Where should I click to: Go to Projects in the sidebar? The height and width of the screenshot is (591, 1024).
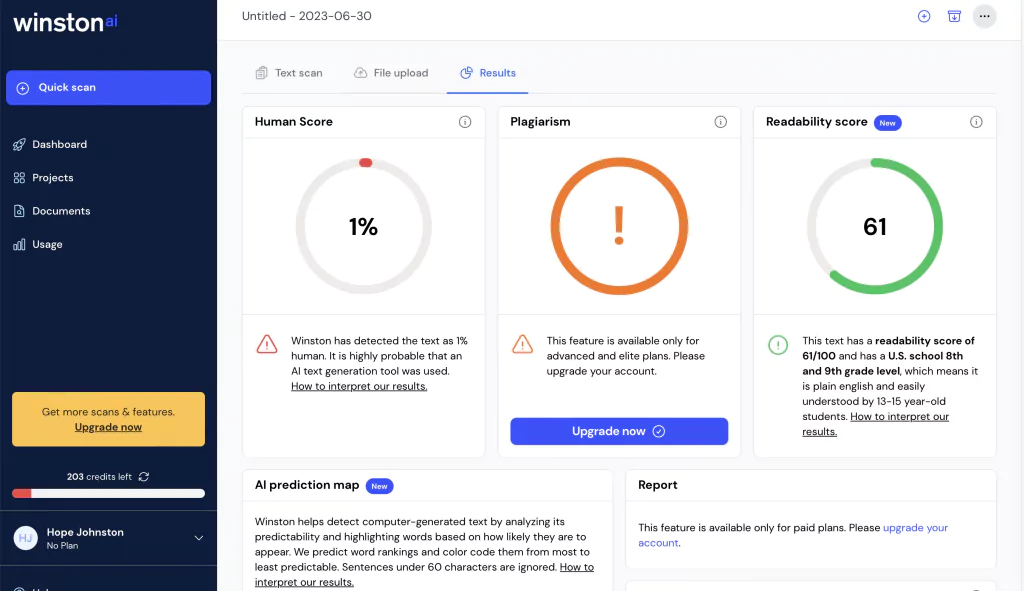[x=53, y=178]
